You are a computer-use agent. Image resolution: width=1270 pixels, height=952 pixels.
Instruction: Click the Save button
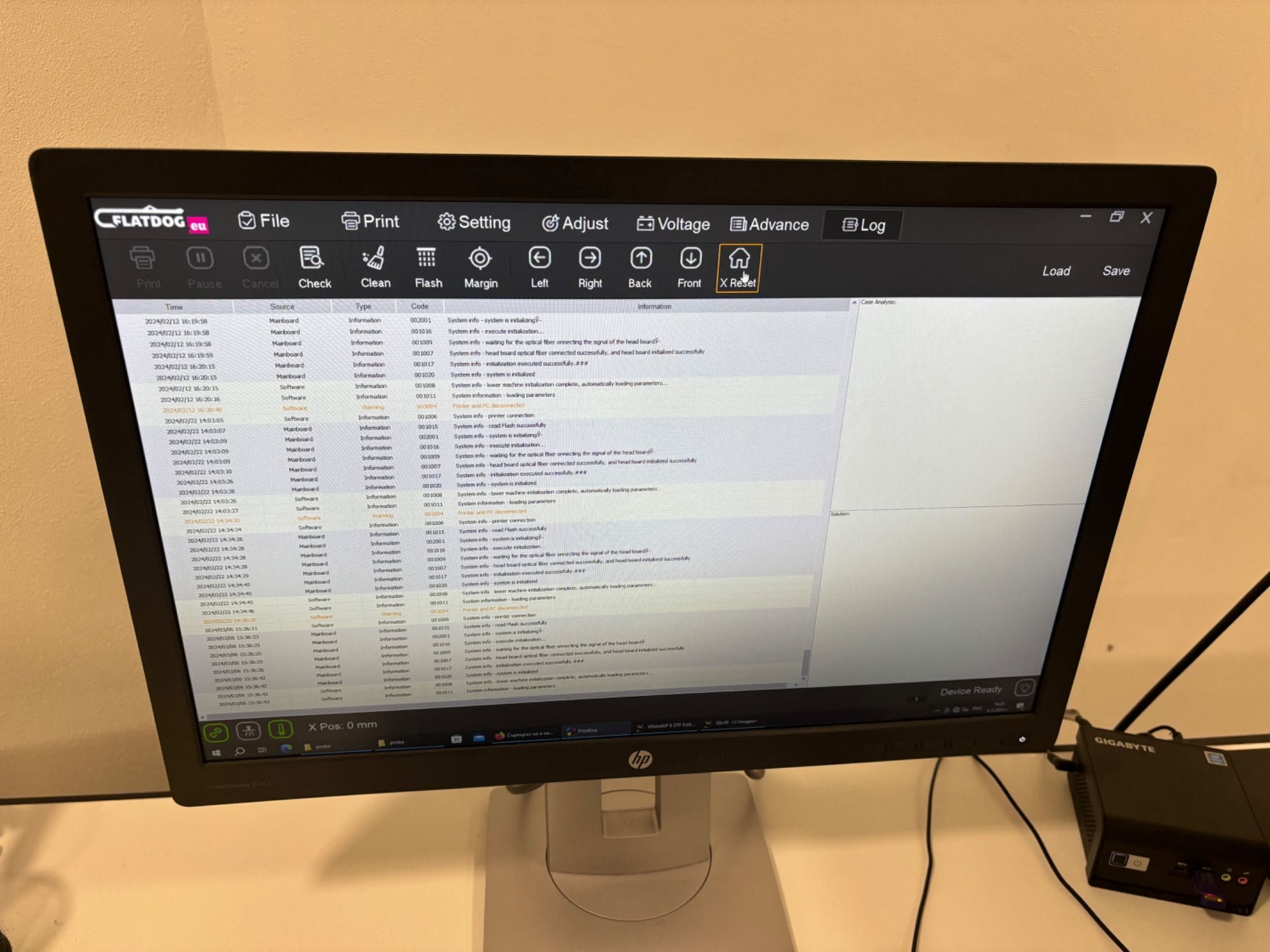pos(1116,270)
